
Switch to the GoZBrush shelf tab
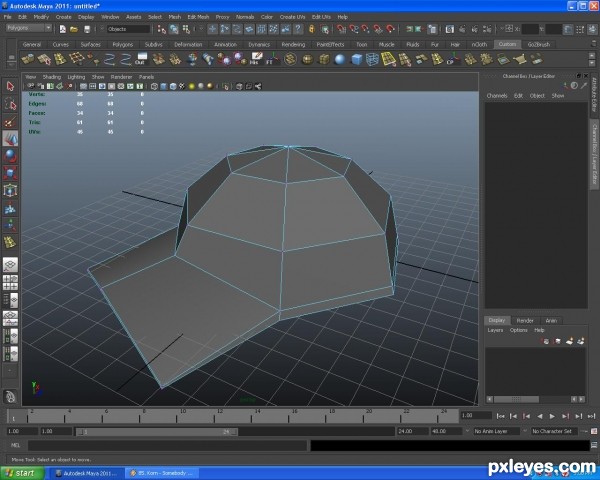point(538,44)
